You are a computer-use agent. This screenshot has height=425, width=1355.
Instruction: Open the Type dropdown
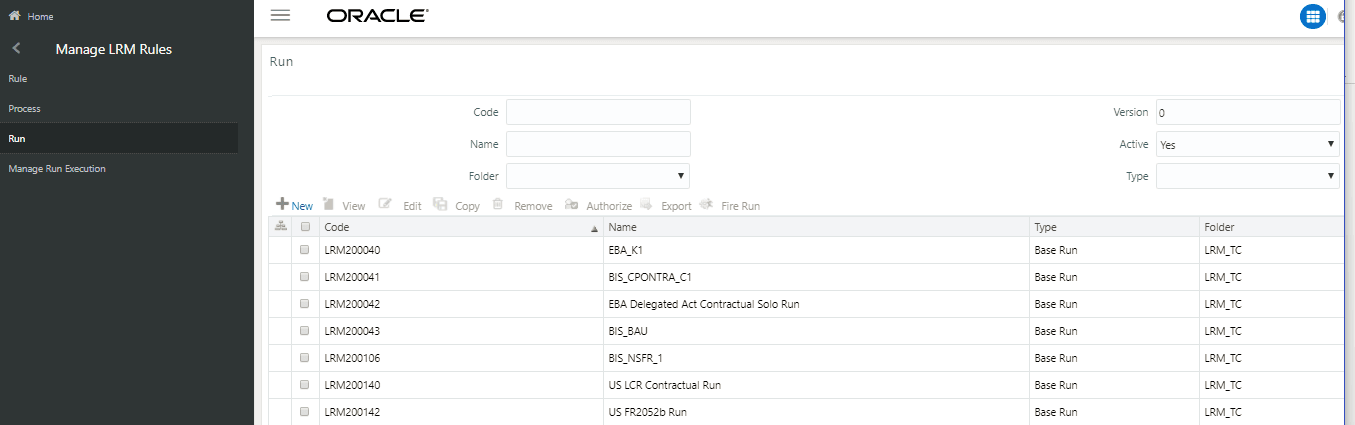point(1248,176)
